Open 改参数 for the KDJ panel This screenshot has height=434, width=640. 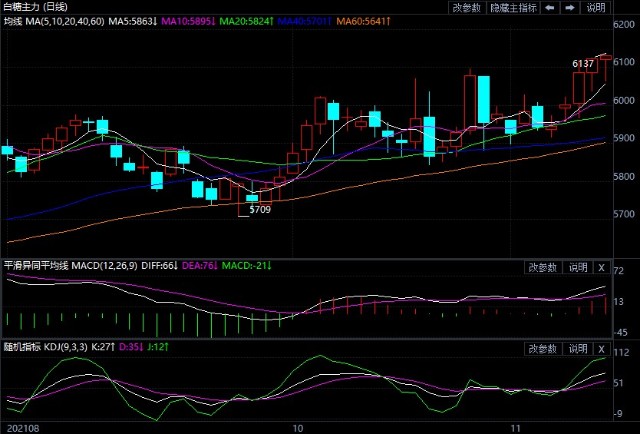click(x=541, y=348)
